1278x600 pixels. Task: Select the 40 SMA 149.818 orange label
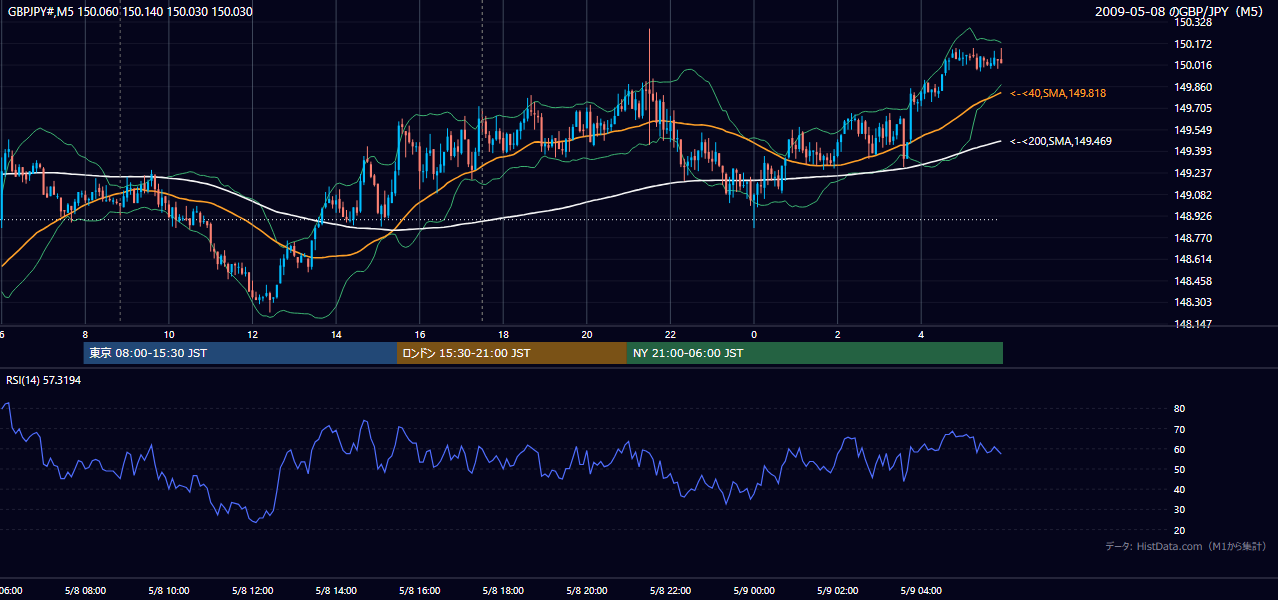(1058, 93)
